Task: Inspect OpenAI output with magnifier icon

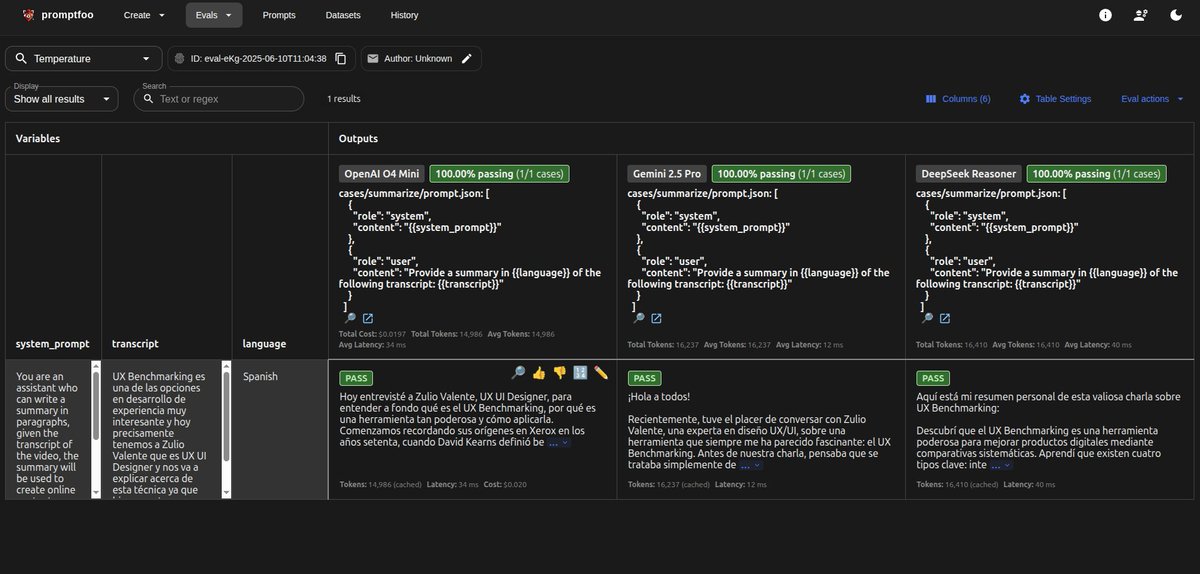Action: coord(518,372)
